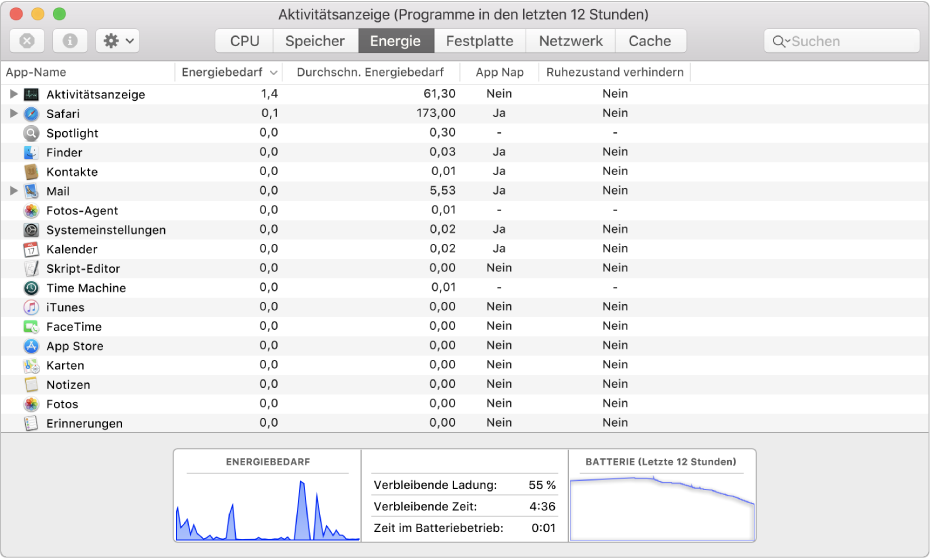The image size is (931, 559).
Task: Click the Verbleibende Zeit 4:36 value
Action: pos(543,506)
